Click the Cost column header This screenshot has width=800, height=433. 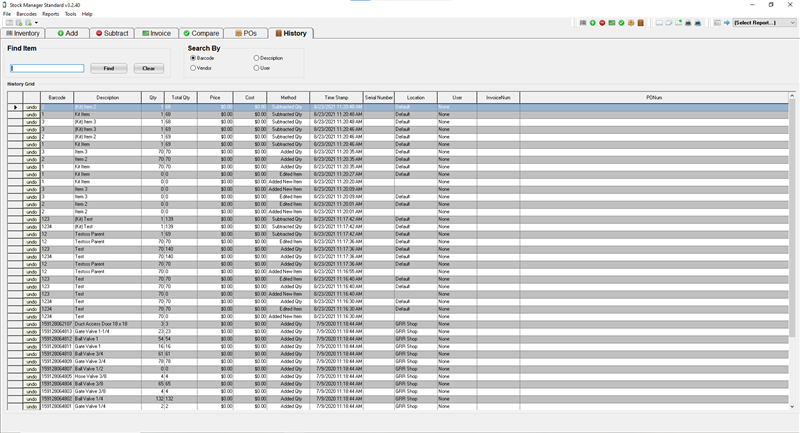(x=249, y=97)
